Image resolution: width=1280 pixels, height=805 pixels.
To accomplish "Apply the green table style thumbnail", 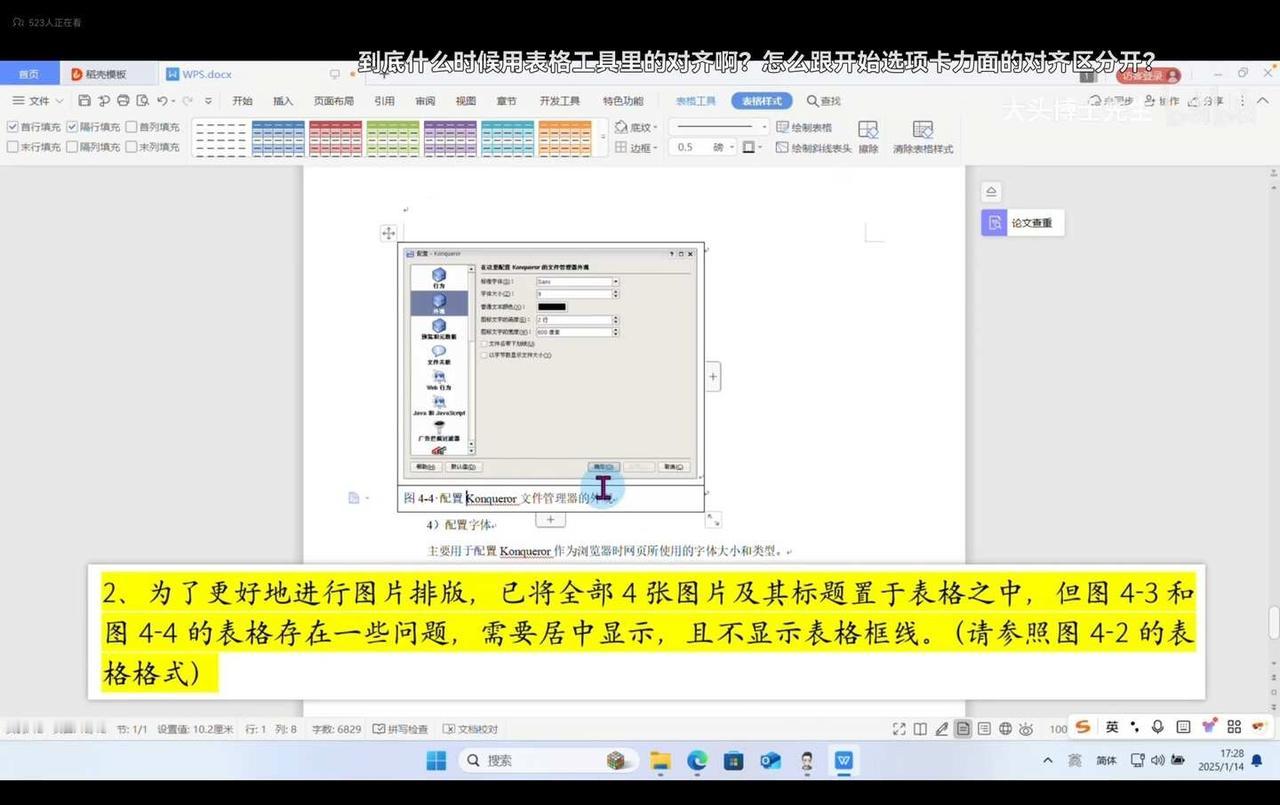I will [x=393, y=138].
